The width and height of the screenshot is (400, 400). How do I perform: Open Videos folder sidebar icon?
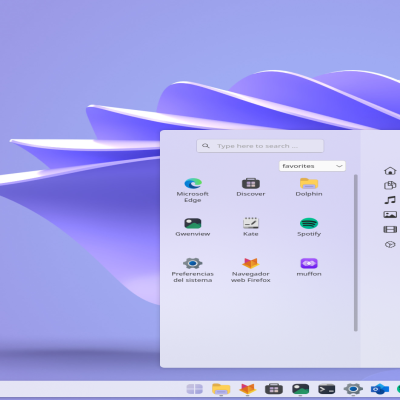[x=390, y=229]
